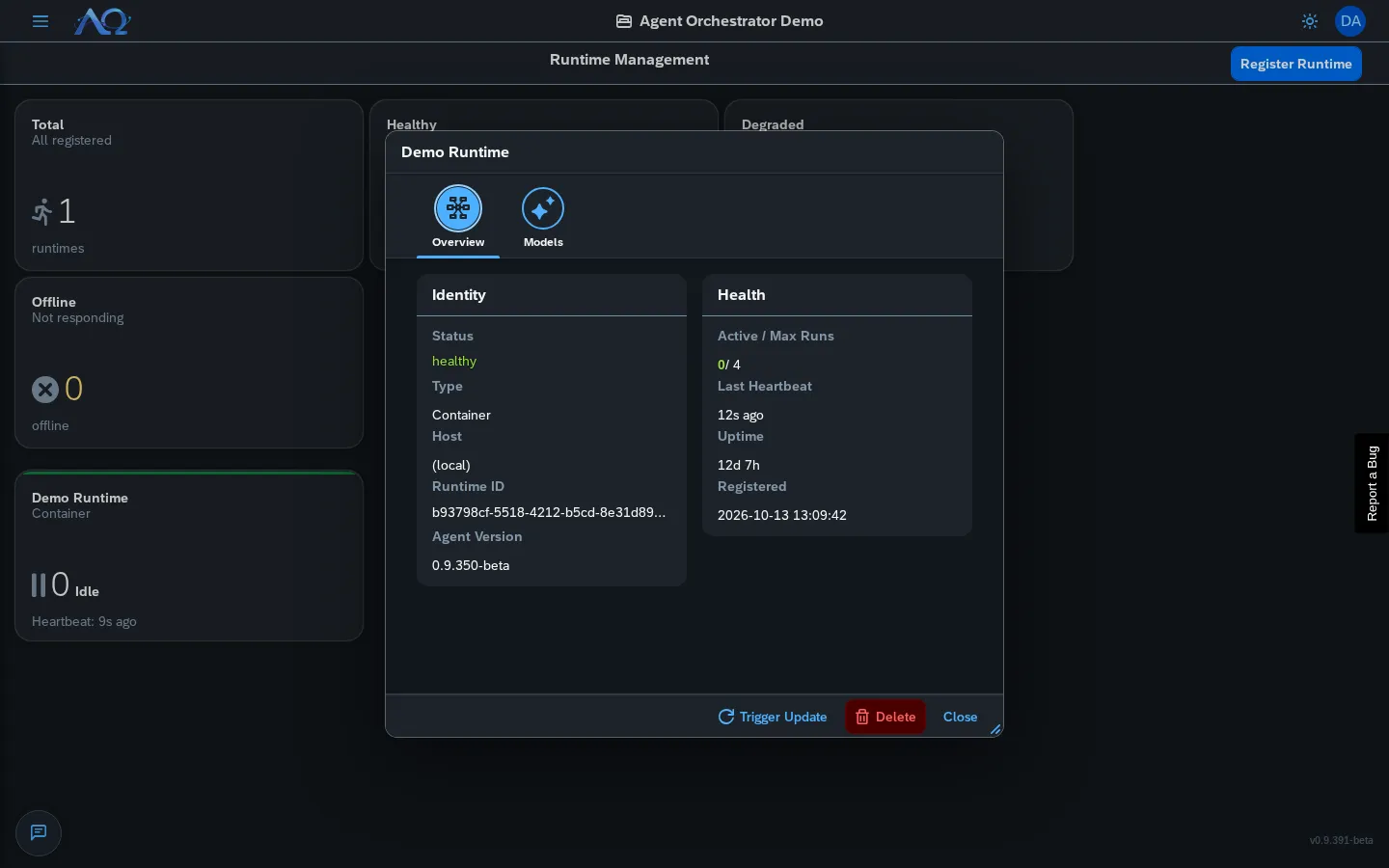Open the chat bubble icon
The height and width of the screenshot is (868, 1389).
39,832
